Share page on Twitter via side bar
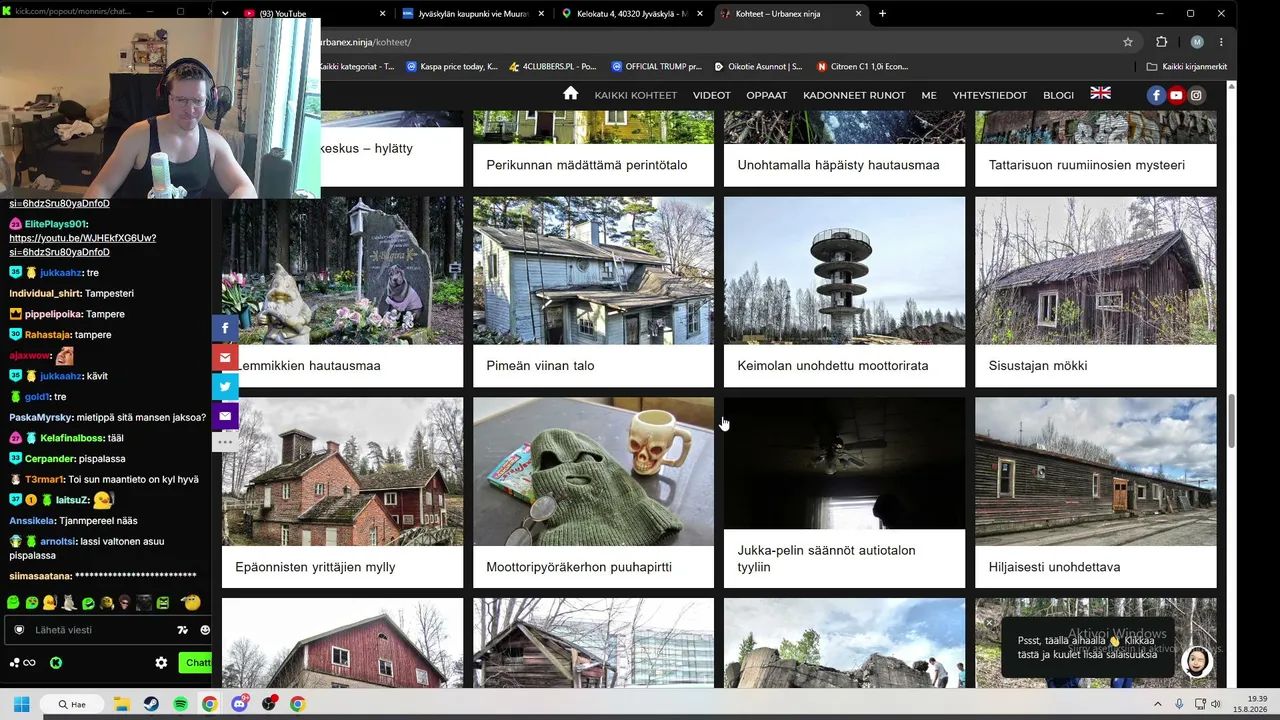This screenshot has height=720, width=1280. point(225,386)
